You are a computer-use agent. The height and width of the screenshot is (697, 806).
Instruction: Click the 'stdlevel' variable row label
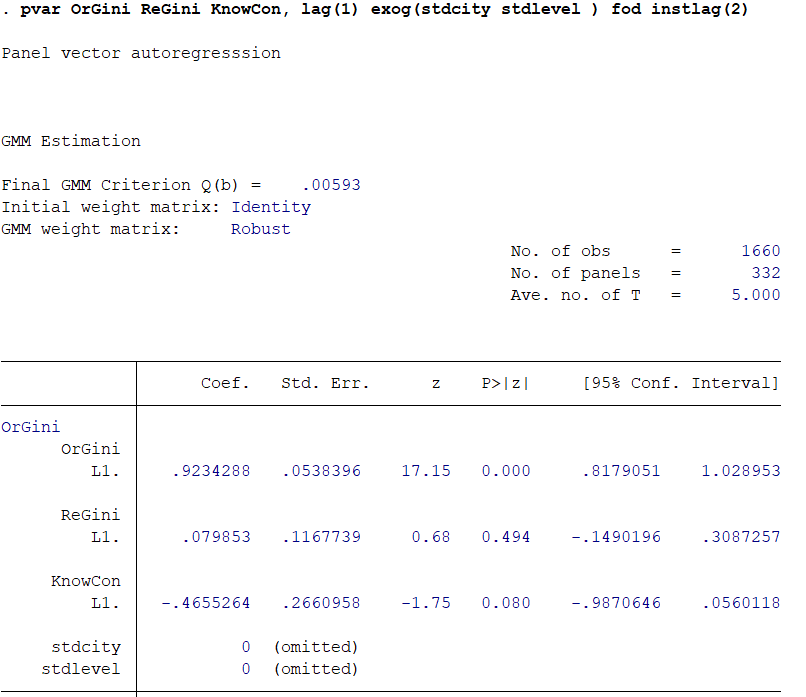[x=80, y=669]
